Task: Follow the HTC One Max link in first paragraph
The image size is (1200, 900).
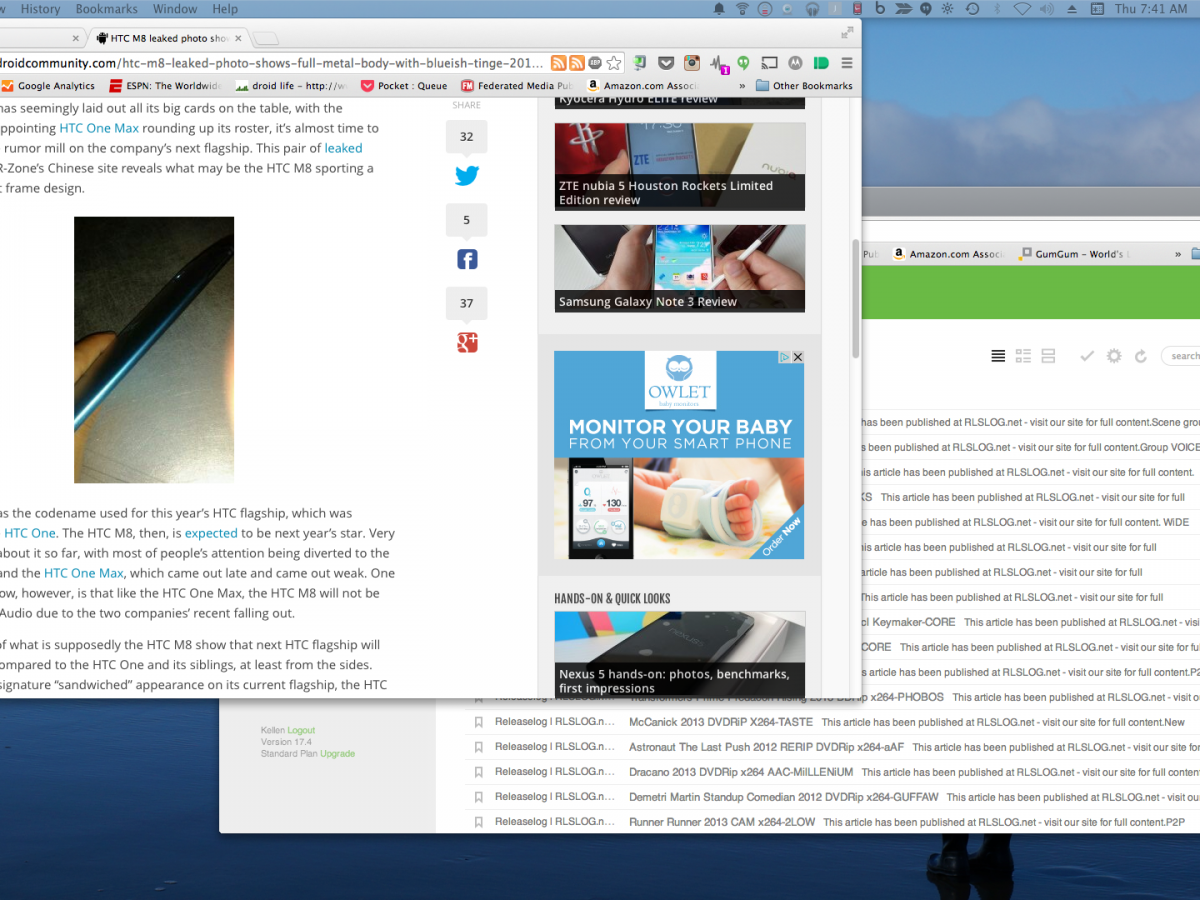Action: (98, 128)
